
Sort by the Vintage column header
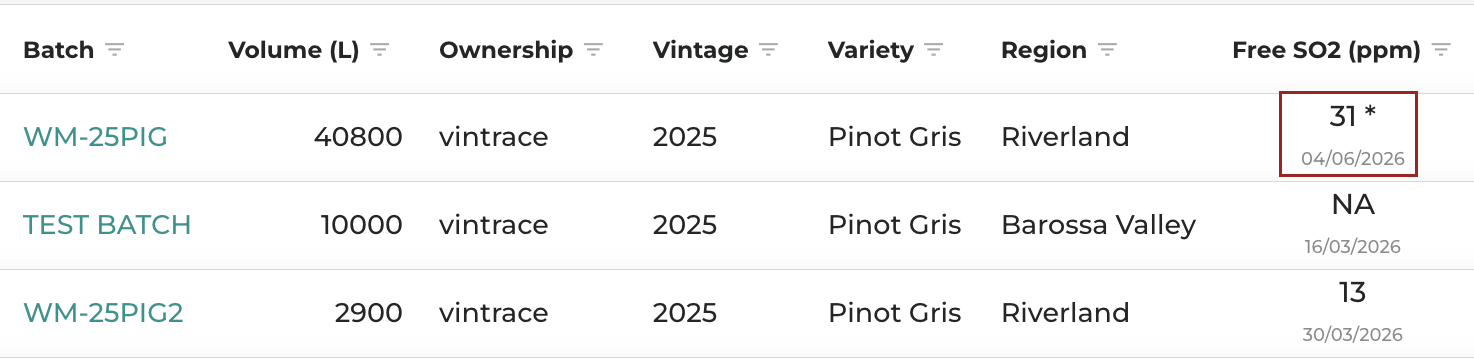[700, 50]
